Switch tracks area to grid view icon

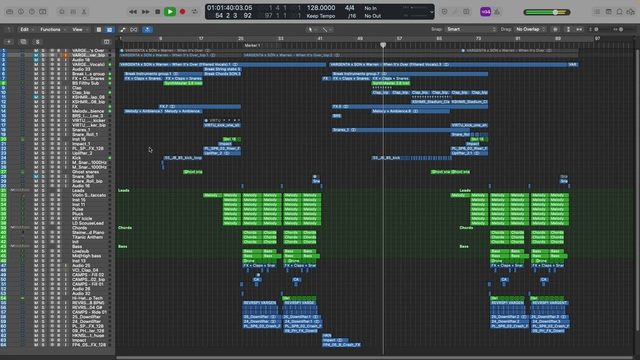tap(109, 29)
